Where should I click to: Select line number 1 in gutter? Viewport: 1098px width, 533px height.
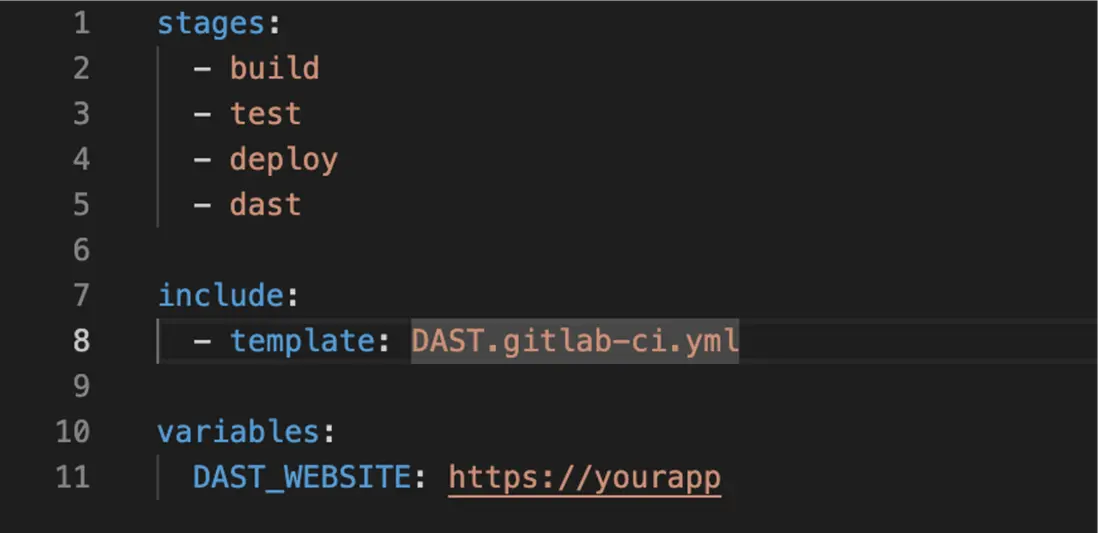click(x=81, y=23)
